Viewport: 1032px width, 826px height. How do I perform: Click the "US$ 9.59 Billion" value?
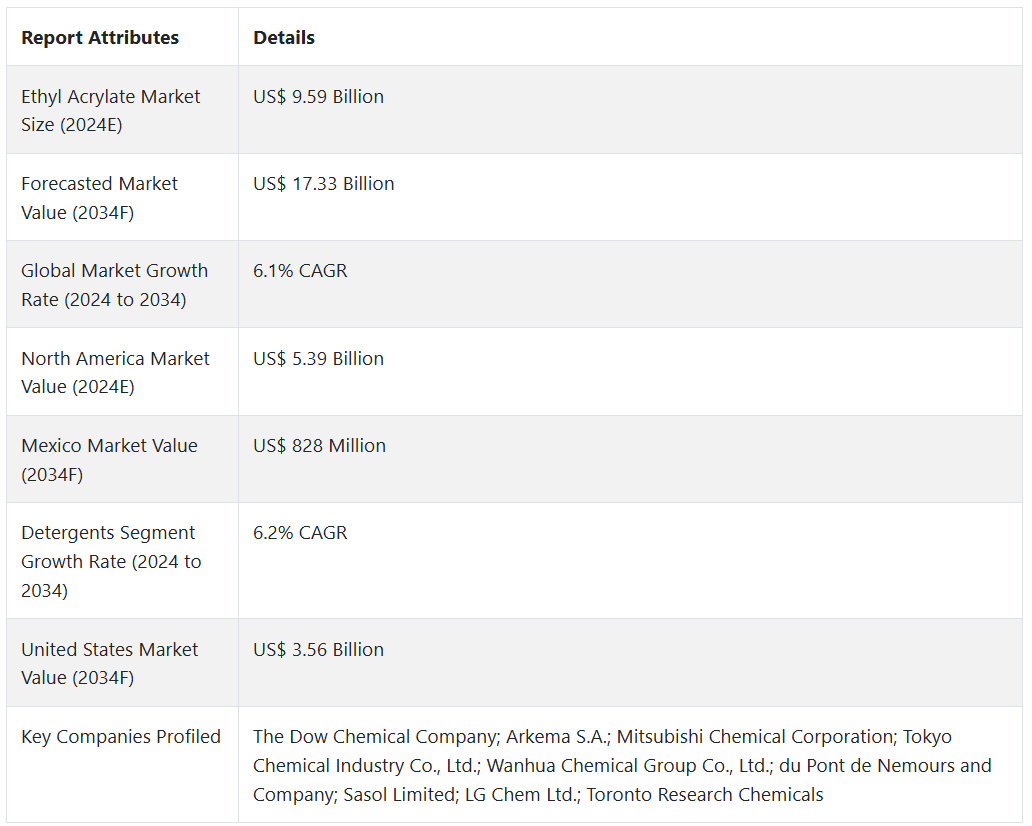(x=318, y=97)
